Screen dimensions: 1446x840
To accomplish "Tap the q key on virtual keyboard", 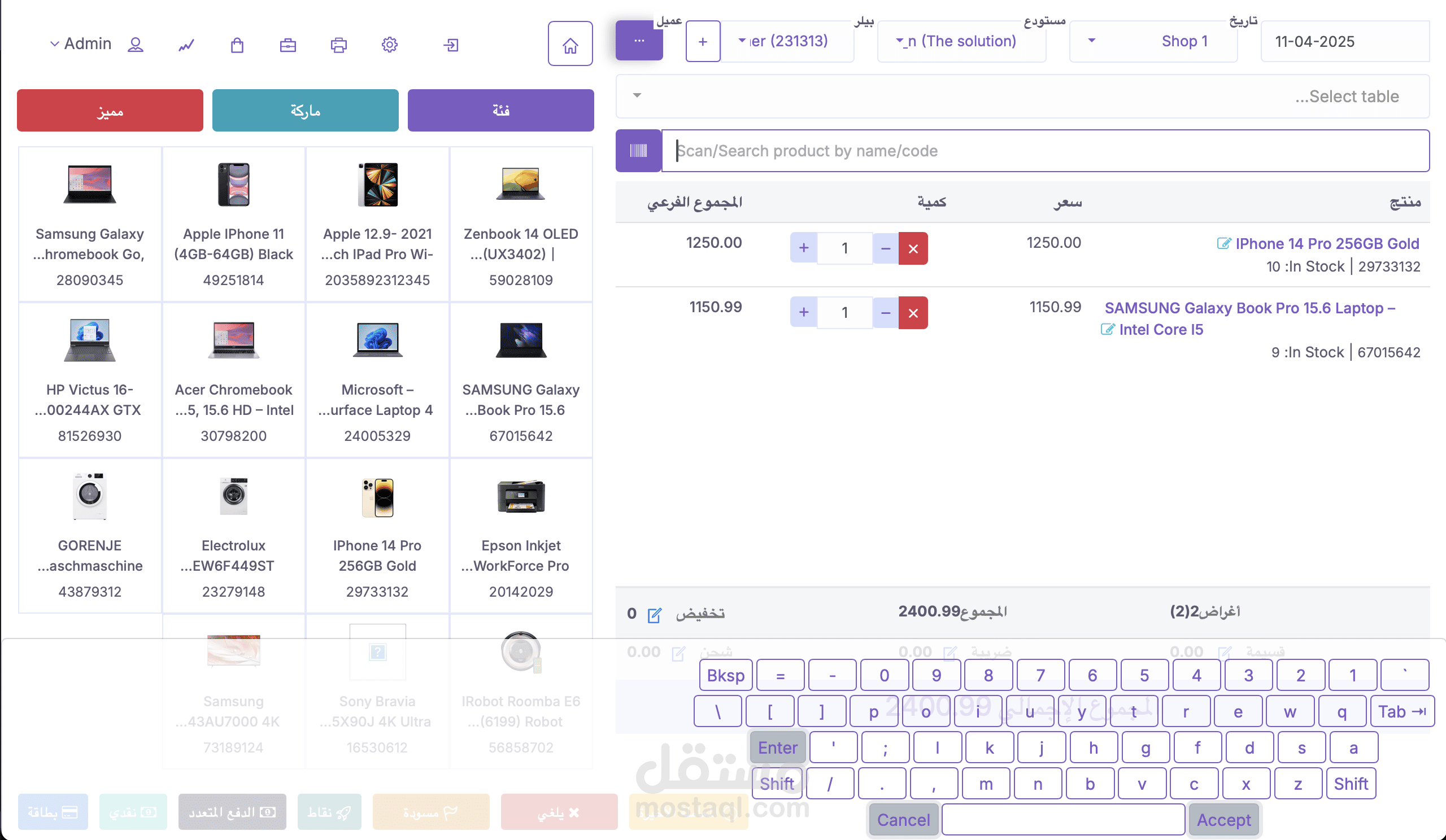I will [1342, 711].
